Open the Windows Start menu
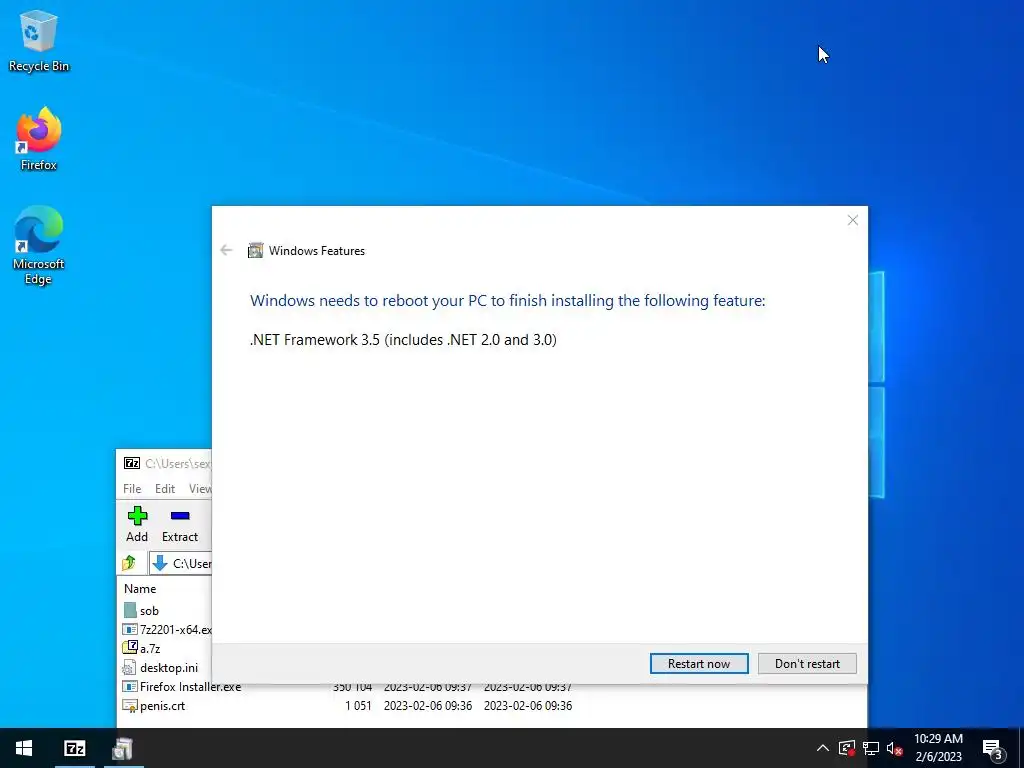This screenshot has width=1024, height=768. [x=24, y=748]
